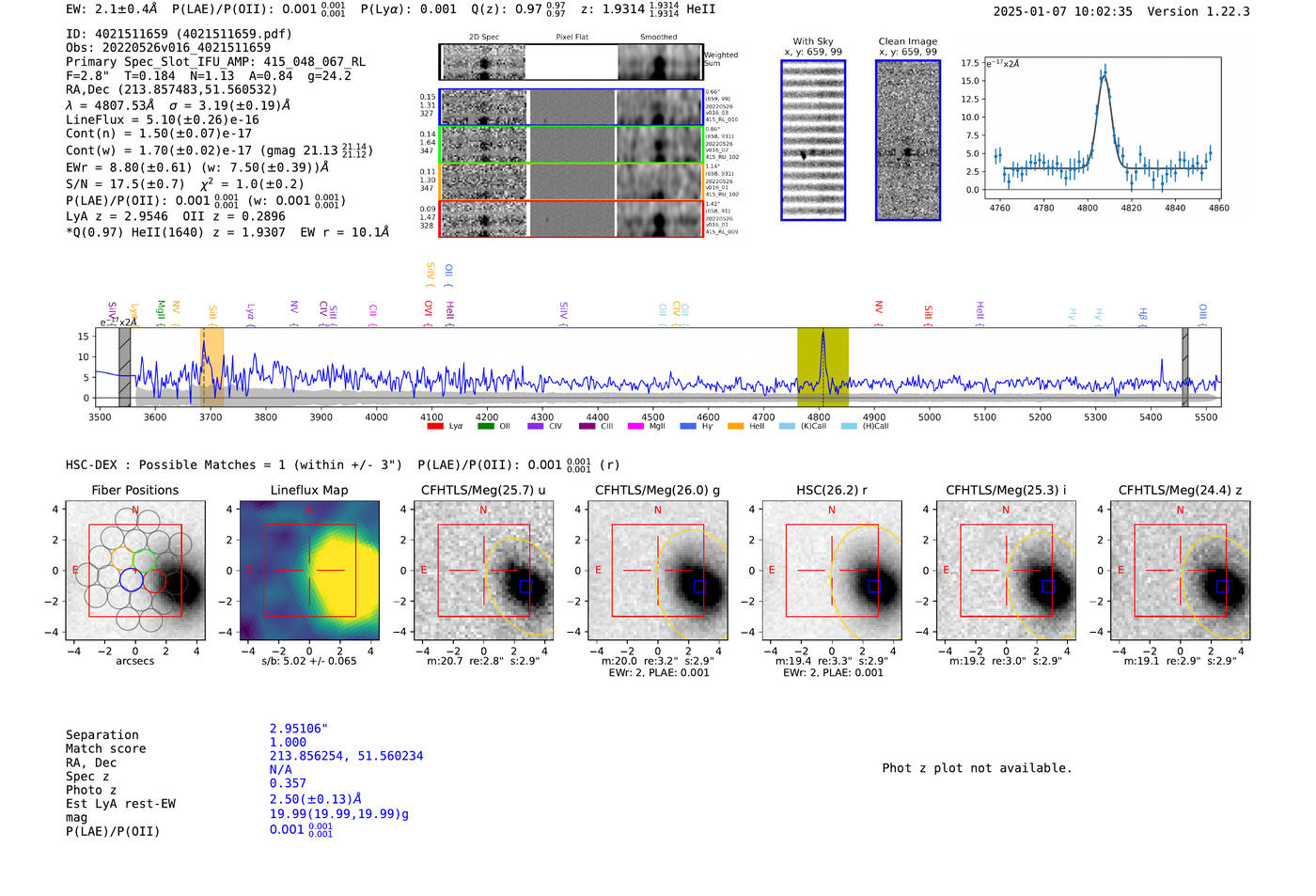Click the timestamp 2025-01-07 10:02:35
Image resolution: width=1316 pixels, height=896 pixels.
tap(1063, 11)
